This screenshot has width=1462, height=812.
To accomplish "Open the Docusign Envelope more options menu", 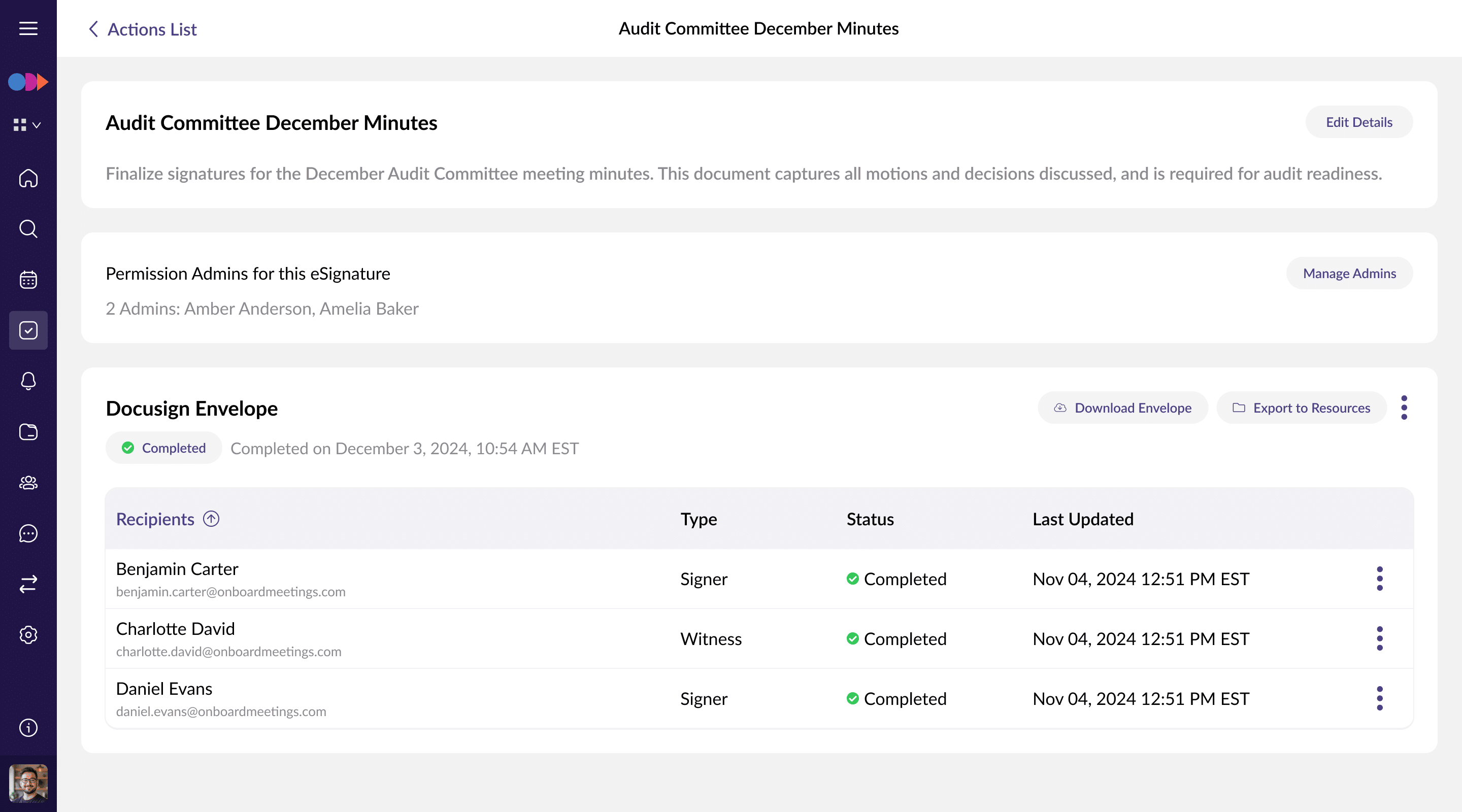I will click(x=1404, y=408).
